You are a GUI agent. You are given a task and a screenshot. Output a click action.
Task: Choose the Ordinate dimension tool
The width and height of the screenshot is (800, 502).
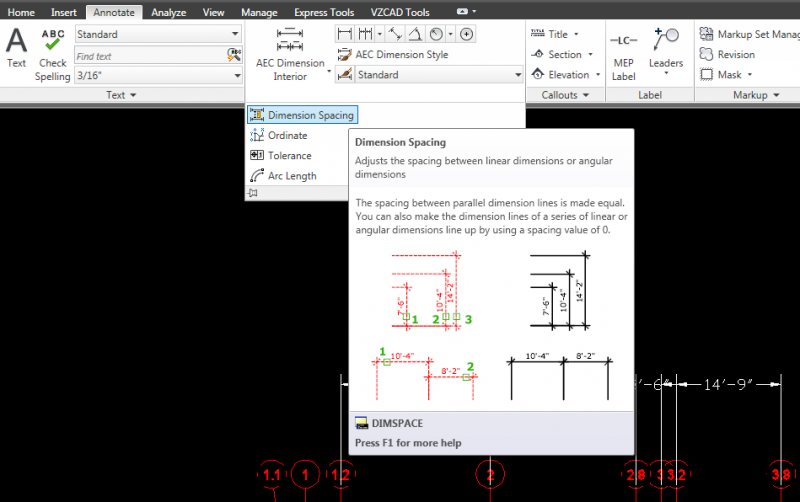click(x=287, y=136)
